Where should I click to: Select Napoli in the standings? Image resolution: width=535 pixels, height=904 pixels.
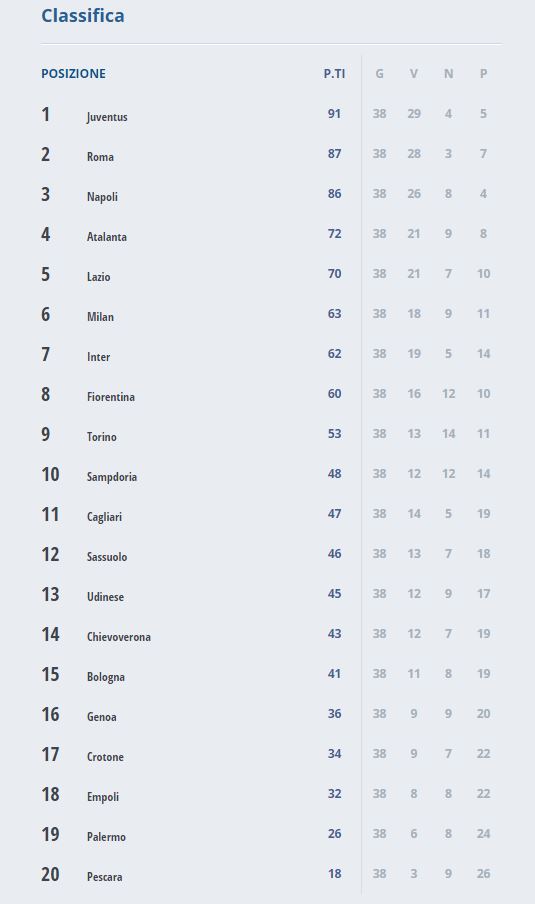(102, 197)
